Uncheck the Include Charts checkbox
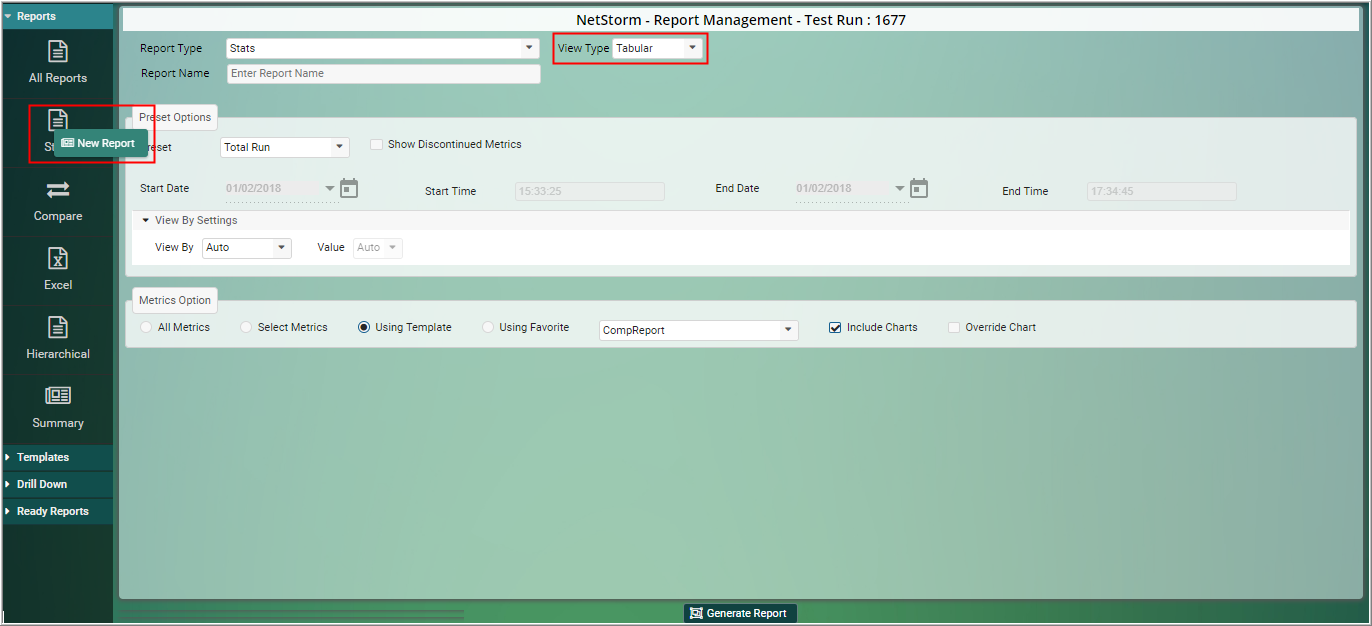The height and width of the screenshot is (626, 1372). [835, 328]
